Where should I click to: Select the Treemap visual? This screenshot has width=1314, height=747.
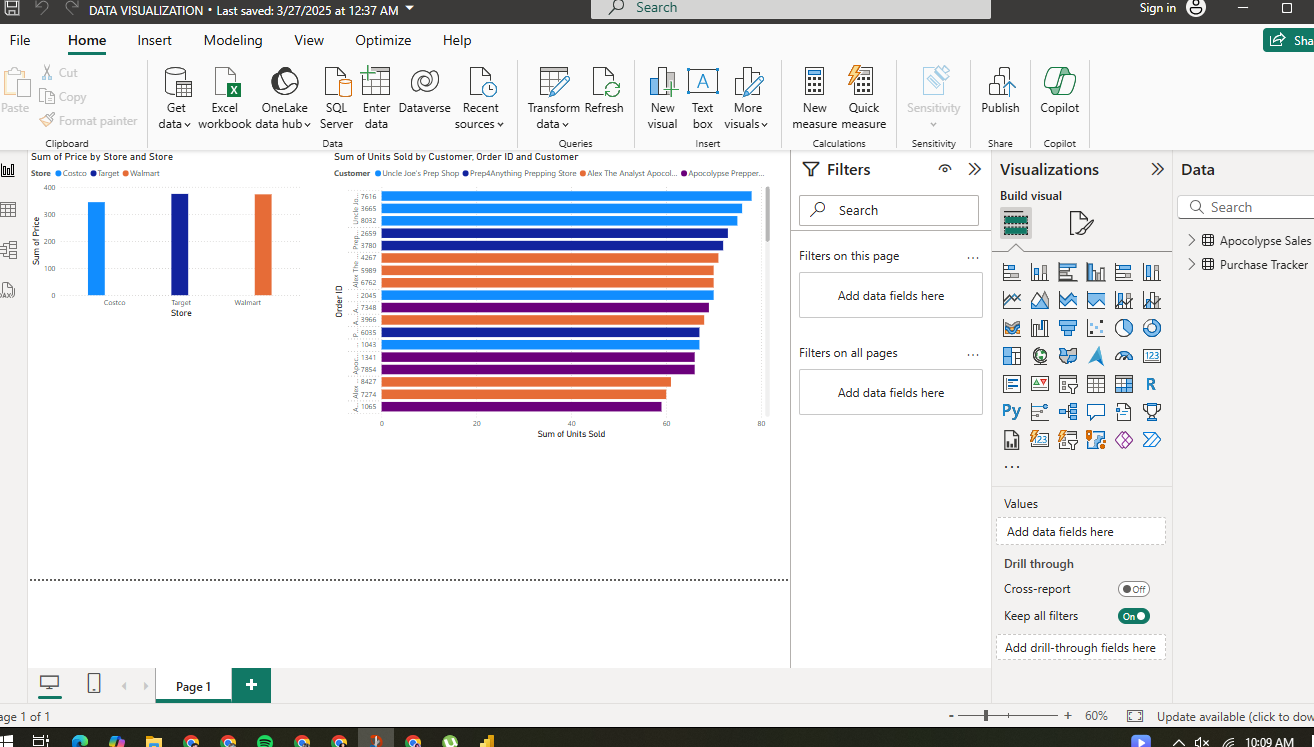(1012, 356)
